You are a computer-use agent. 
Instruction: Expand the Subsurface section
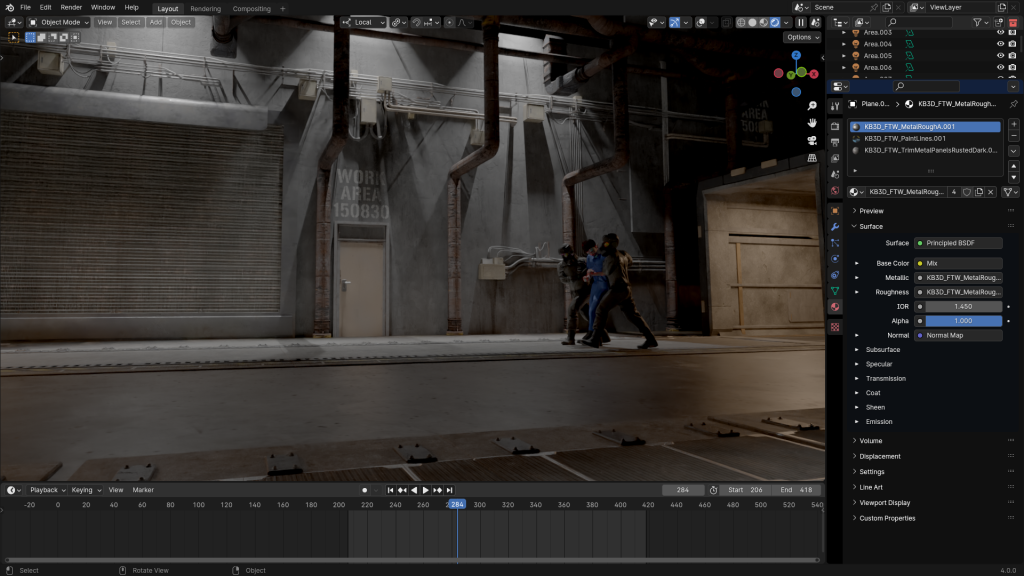pyautogui.click(x=883, y=350)
